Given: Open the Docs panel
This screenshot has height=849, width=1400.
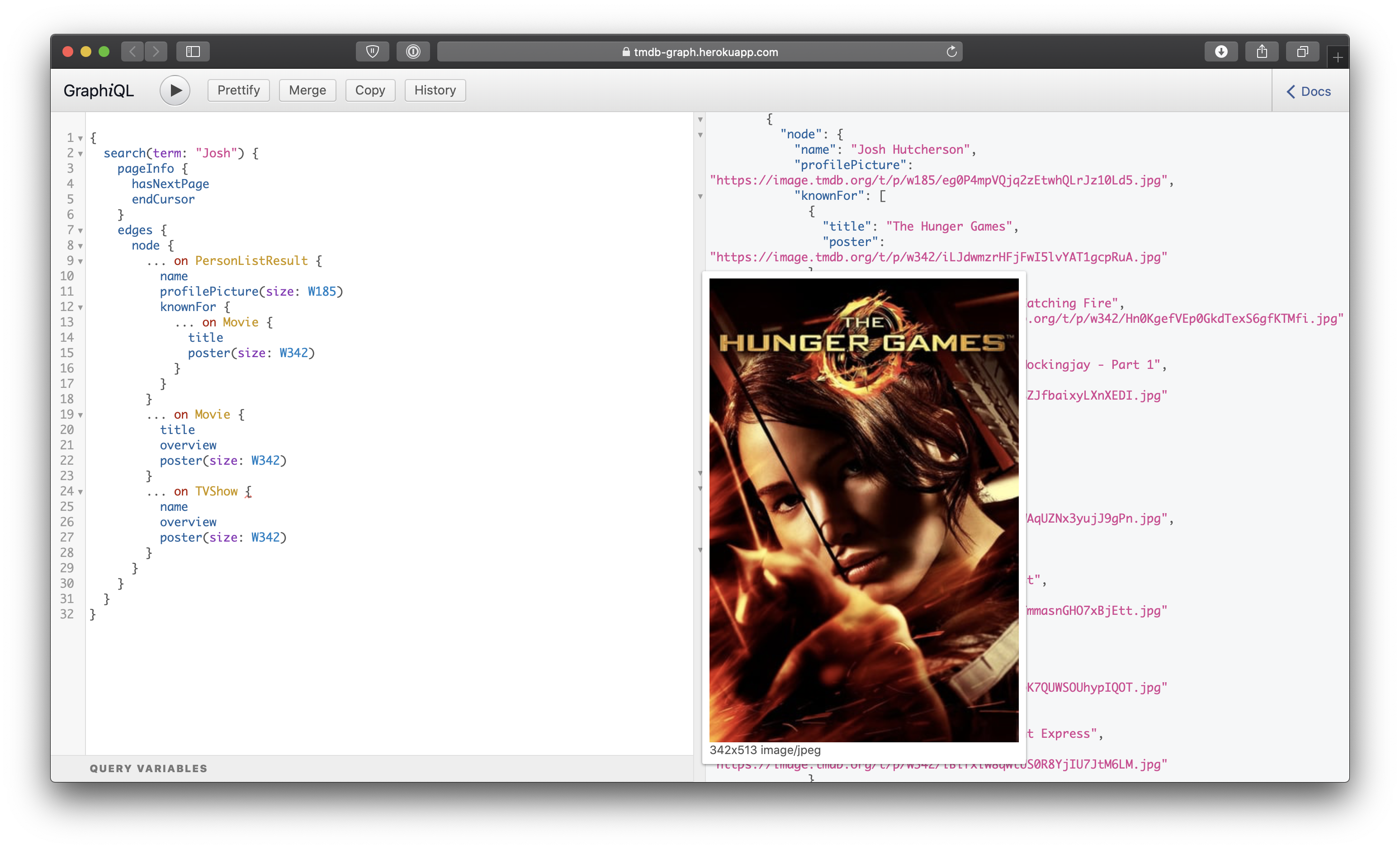Looking at the screenshot, I should click(1309, 91).
